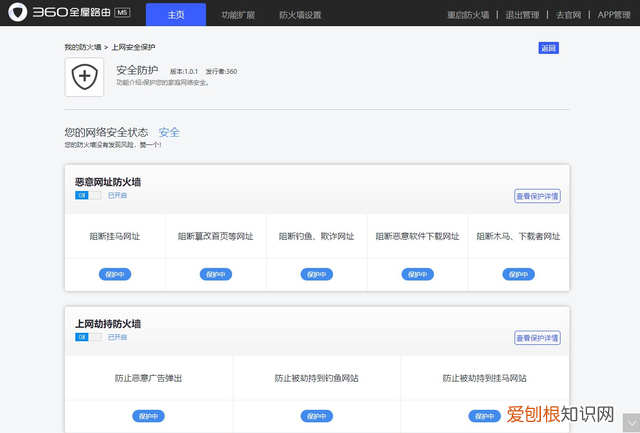The image size is (640, 433).
Task: Click the M5 model badge
Action: point(122,13)
